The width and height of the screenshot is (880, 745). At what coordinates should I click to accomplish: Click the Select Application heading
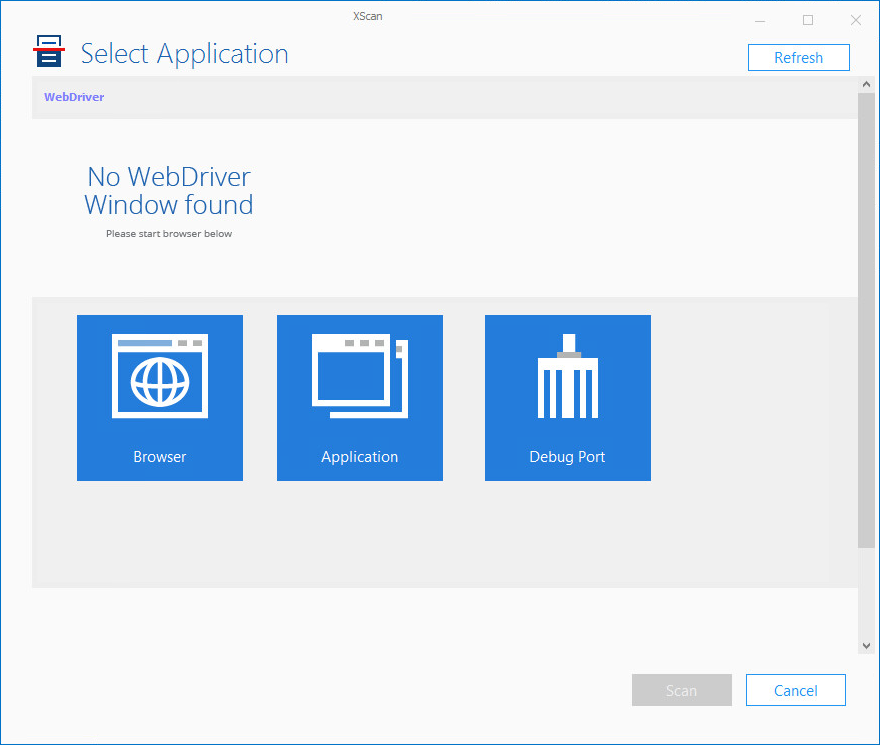184,54
